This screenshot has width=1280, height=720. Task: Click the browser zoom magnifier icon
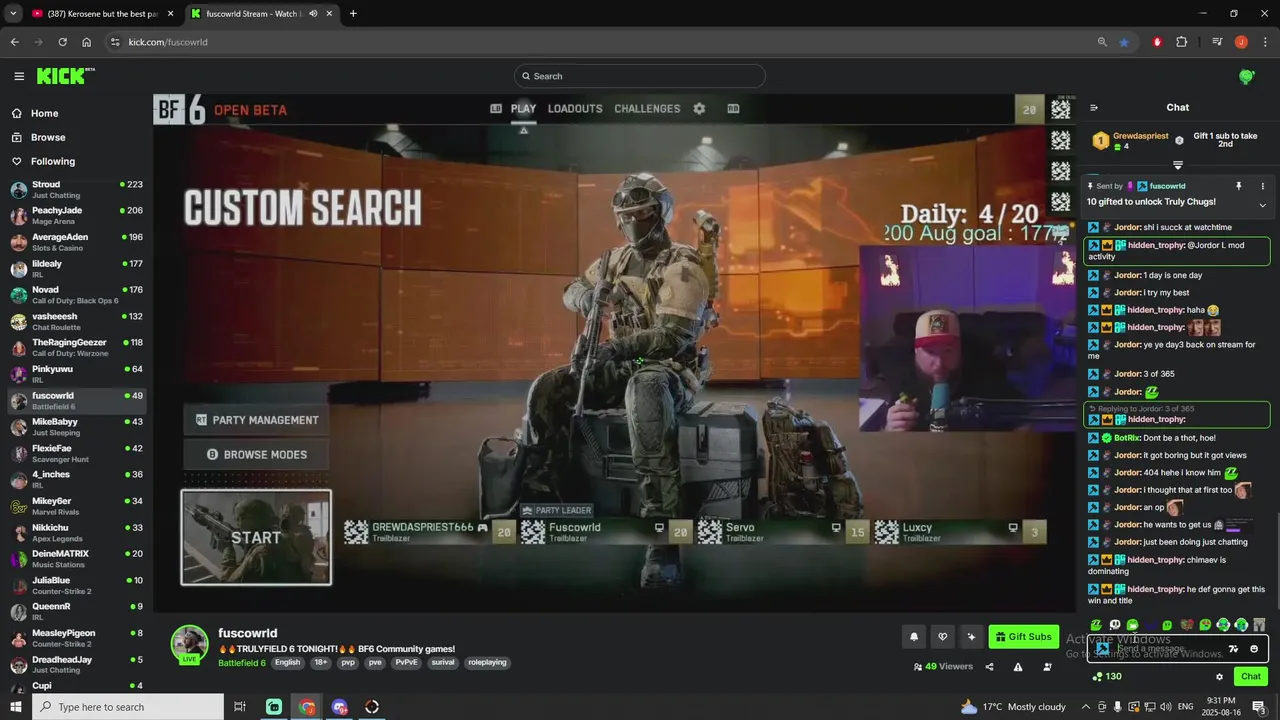(x=1102, y=42)
